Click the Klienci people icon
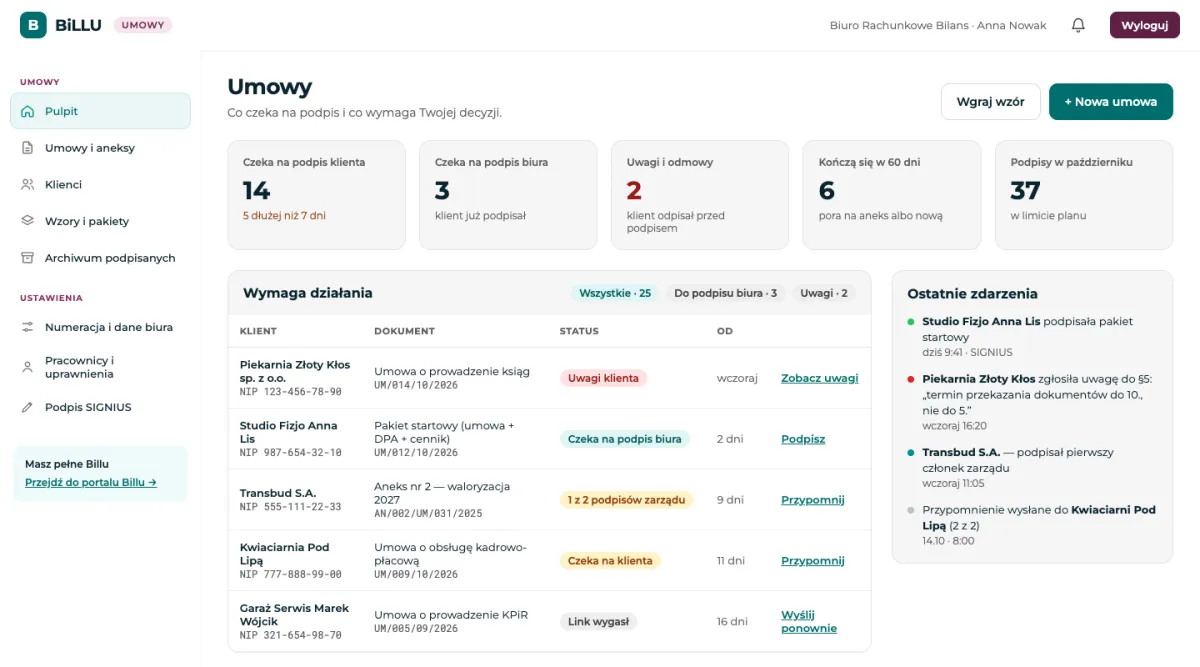 tap(27, 185)
